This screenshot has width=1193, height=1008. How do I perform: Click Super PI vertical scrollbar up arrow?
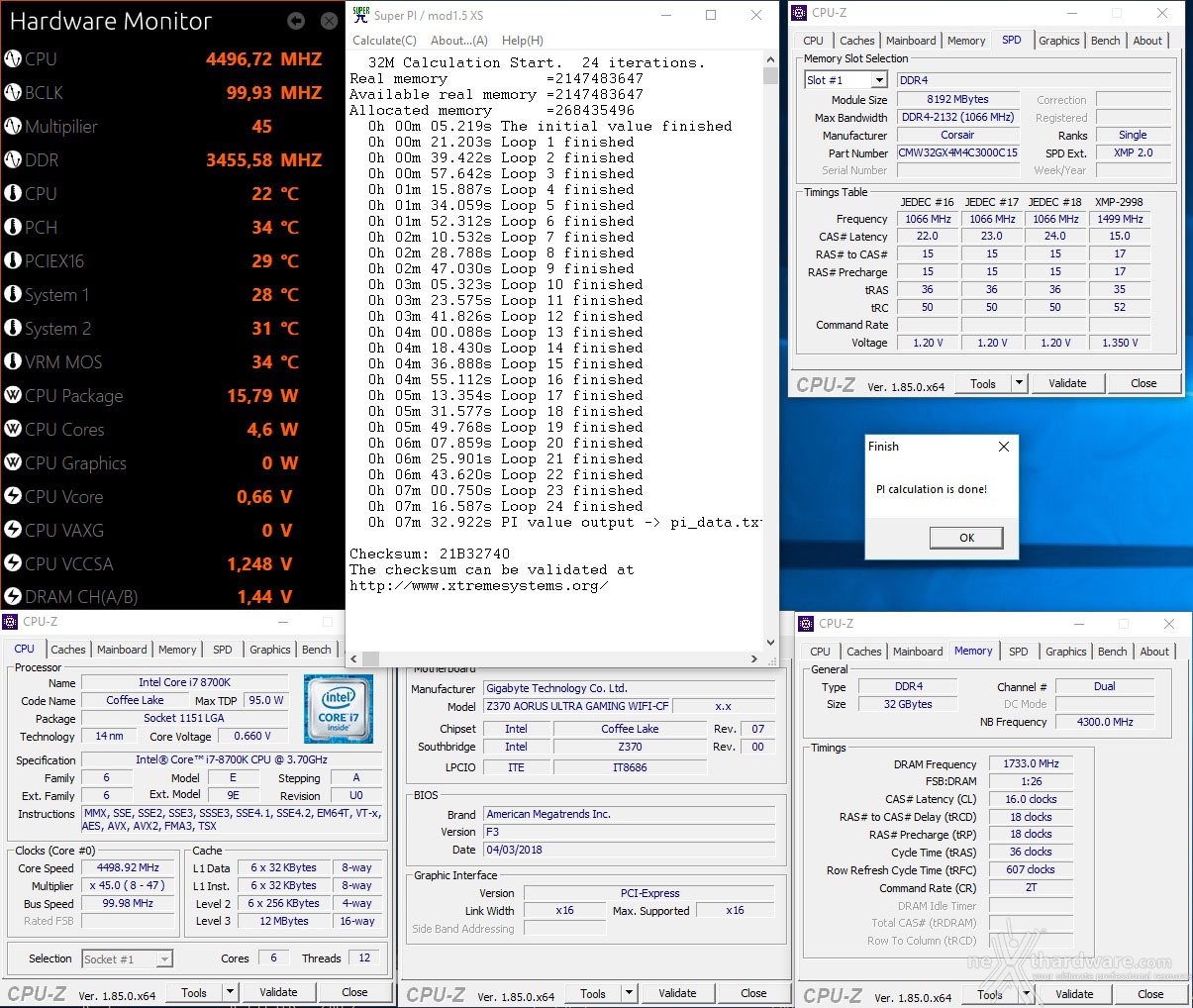pyautogui.click(x=770, y=61)
